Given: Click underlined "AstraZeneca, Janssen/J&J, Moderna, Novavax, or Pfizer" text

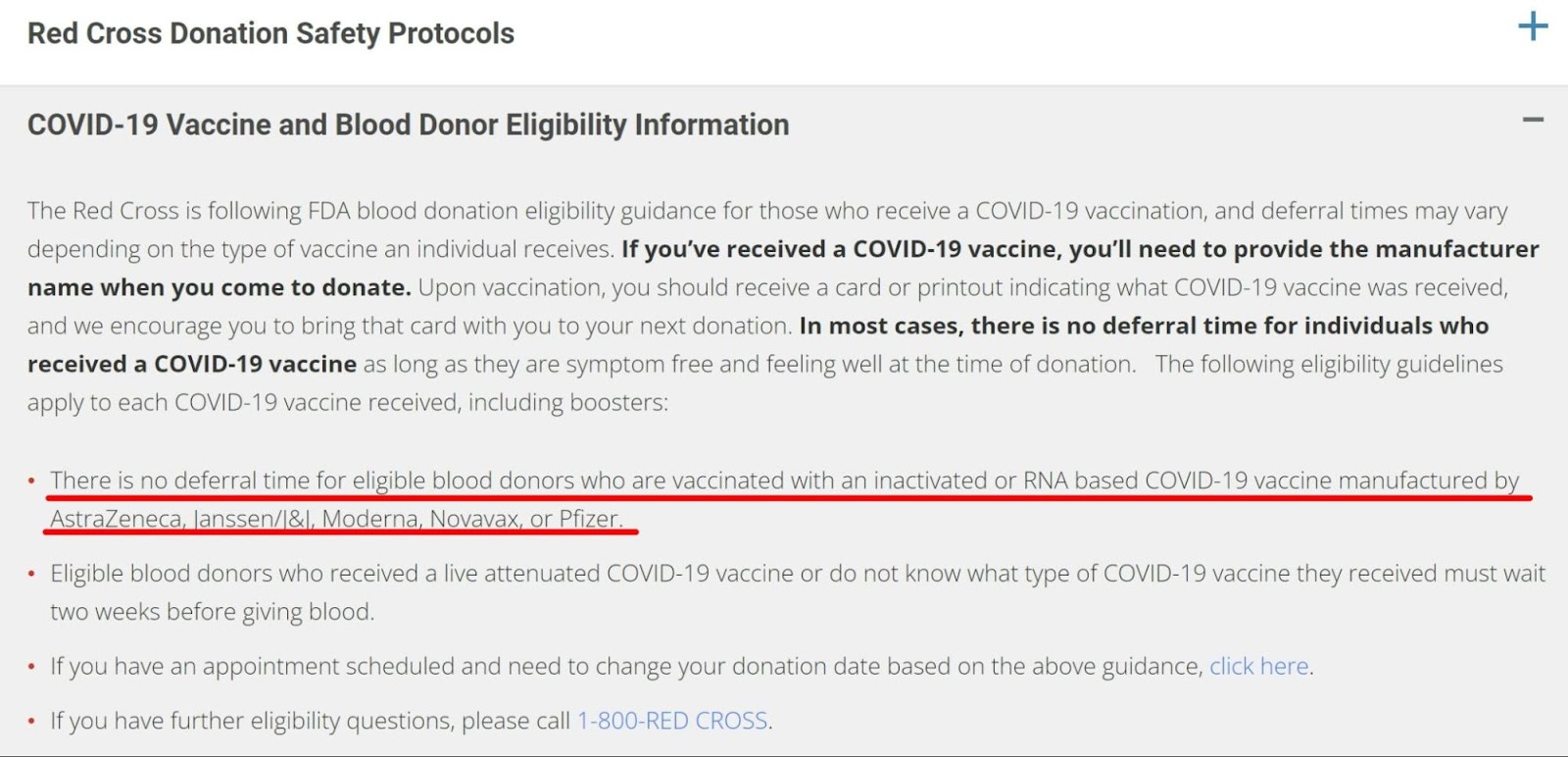Looking at the screenshot, I should point(336,519).
